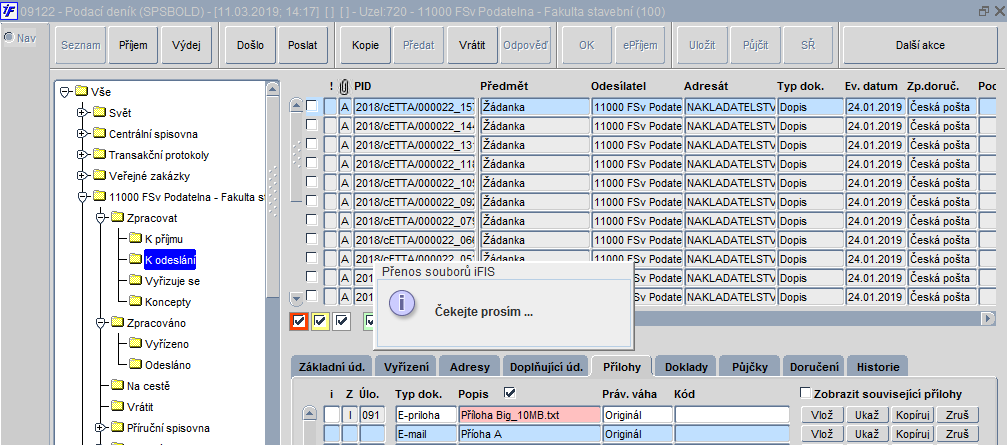
Task: Click the Příjem toolbar button
Action: [133, 45]
